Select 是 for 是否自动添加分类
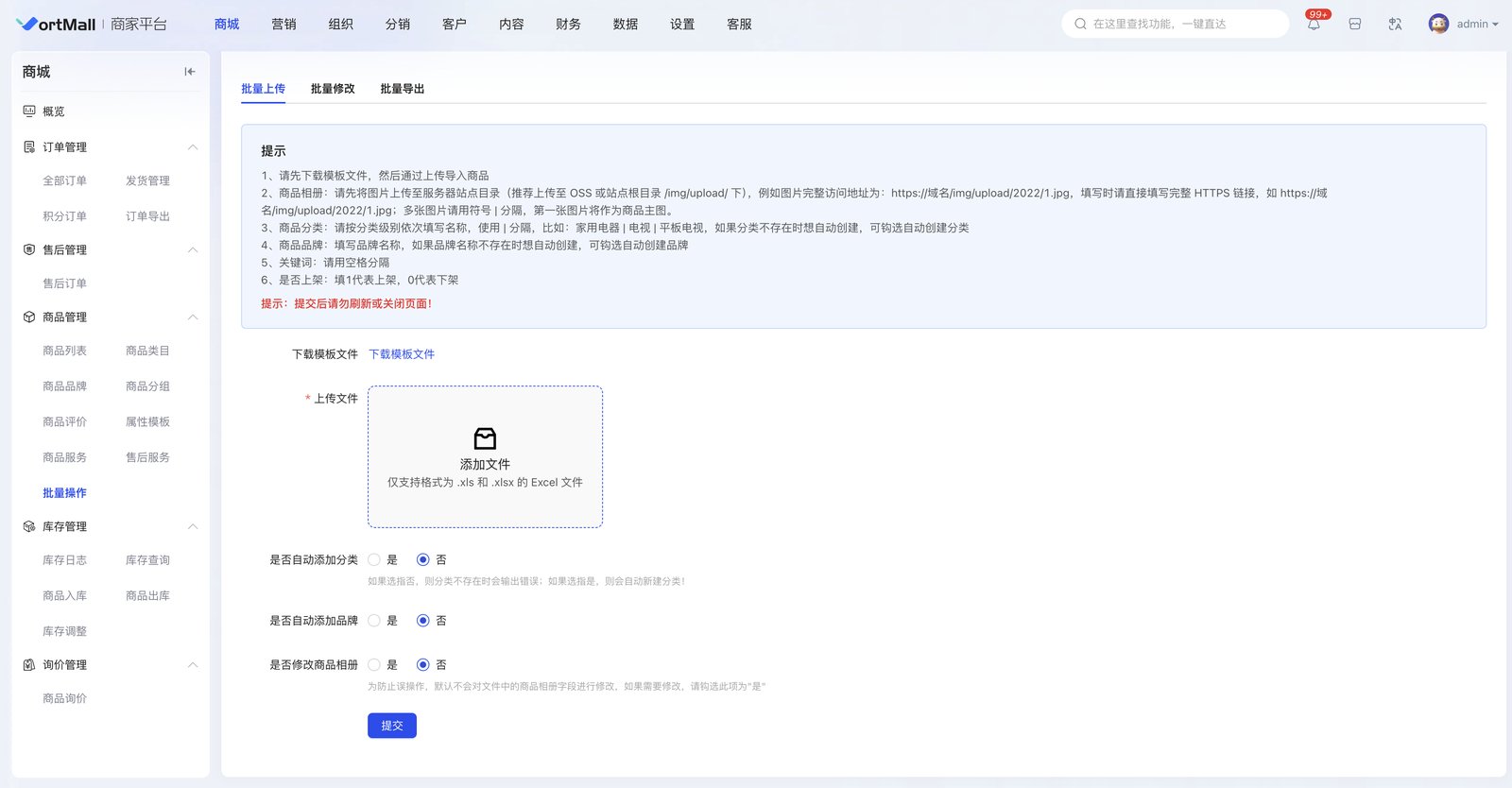The height and width of the screenshot is (788, 1512). tap(375, 560)
